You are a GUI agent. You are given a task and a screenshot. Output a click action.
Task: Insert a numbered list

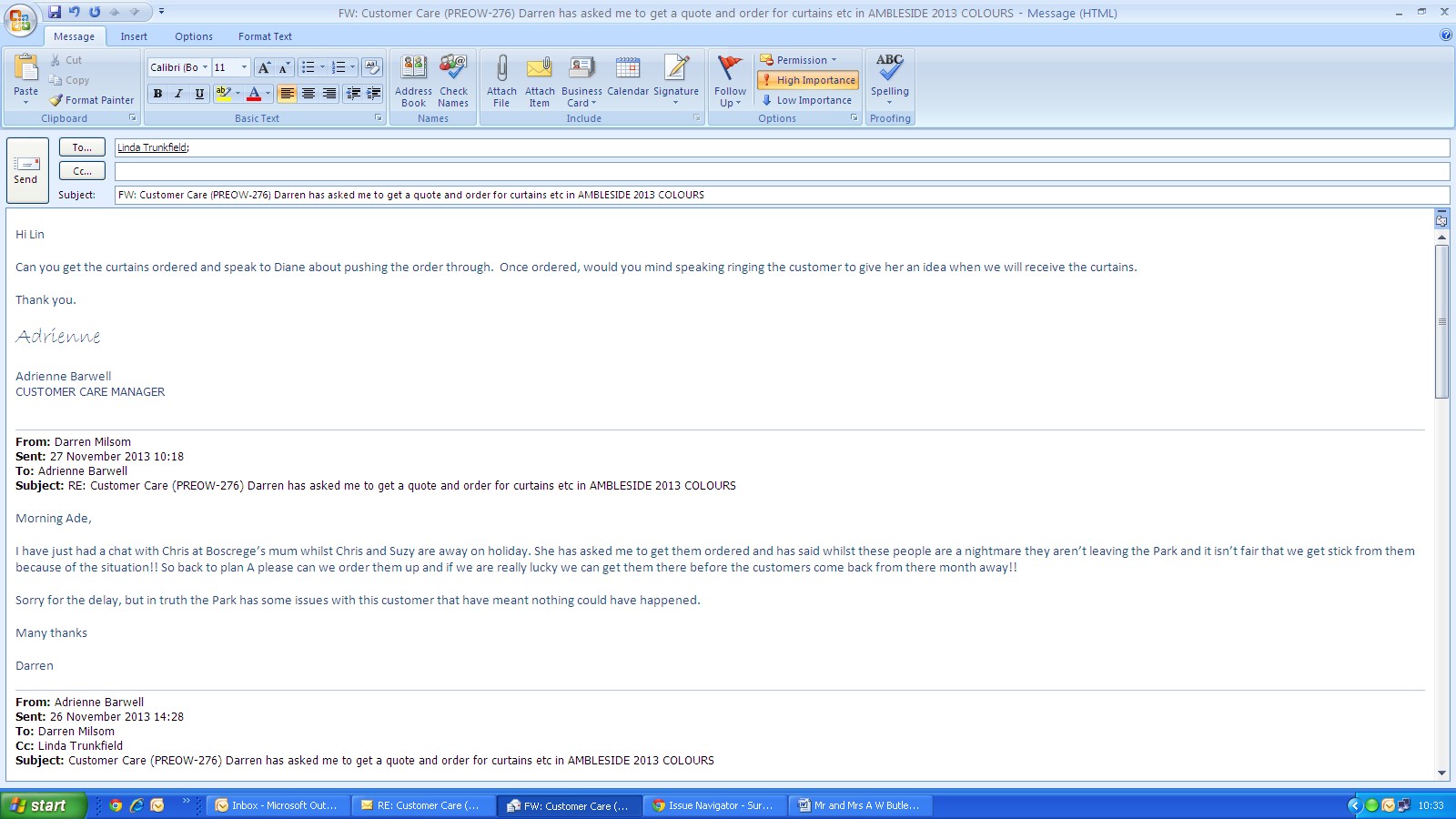pos(339,67)
